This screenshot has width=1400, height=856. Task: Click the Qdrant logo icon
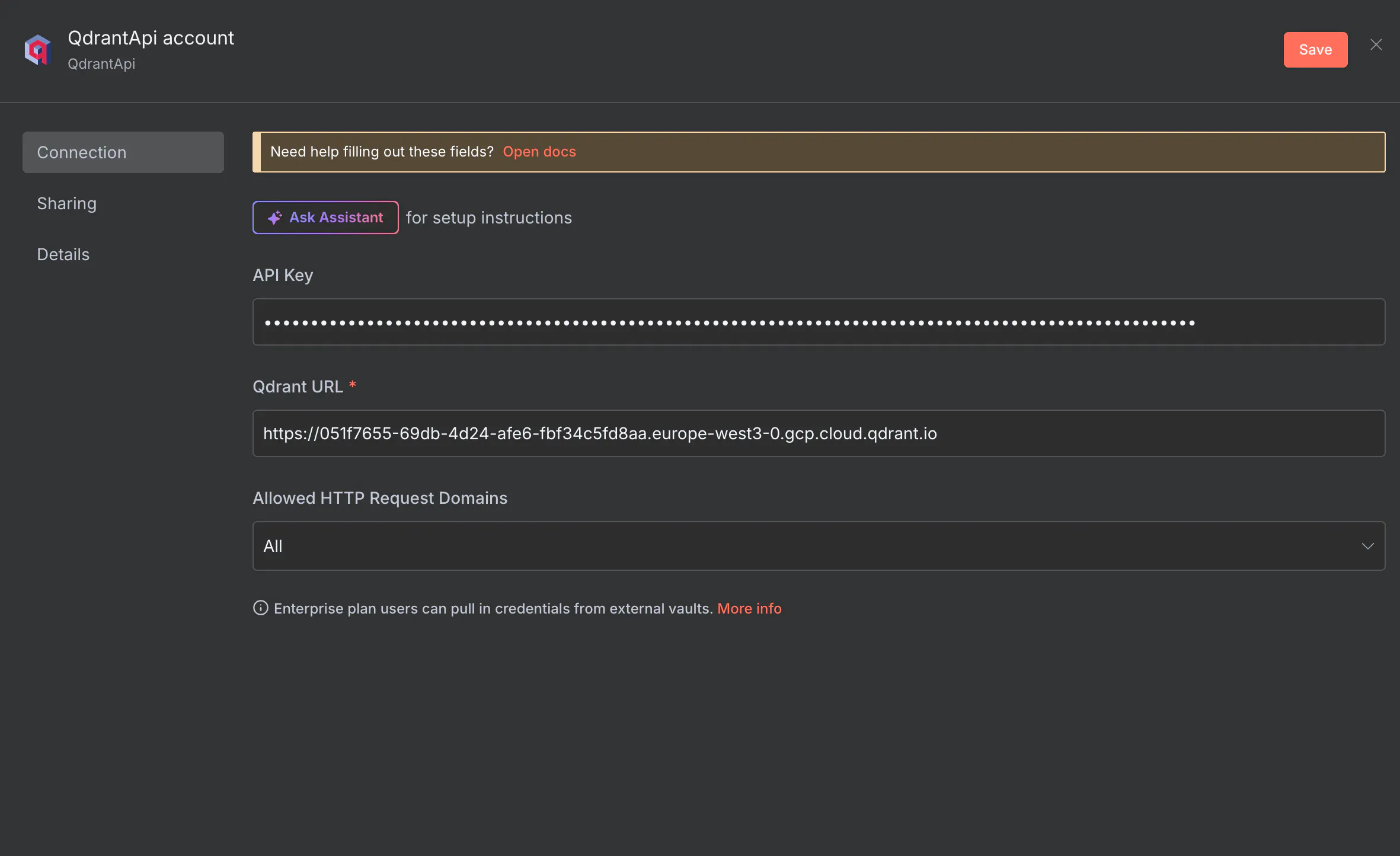pos(38,50)
